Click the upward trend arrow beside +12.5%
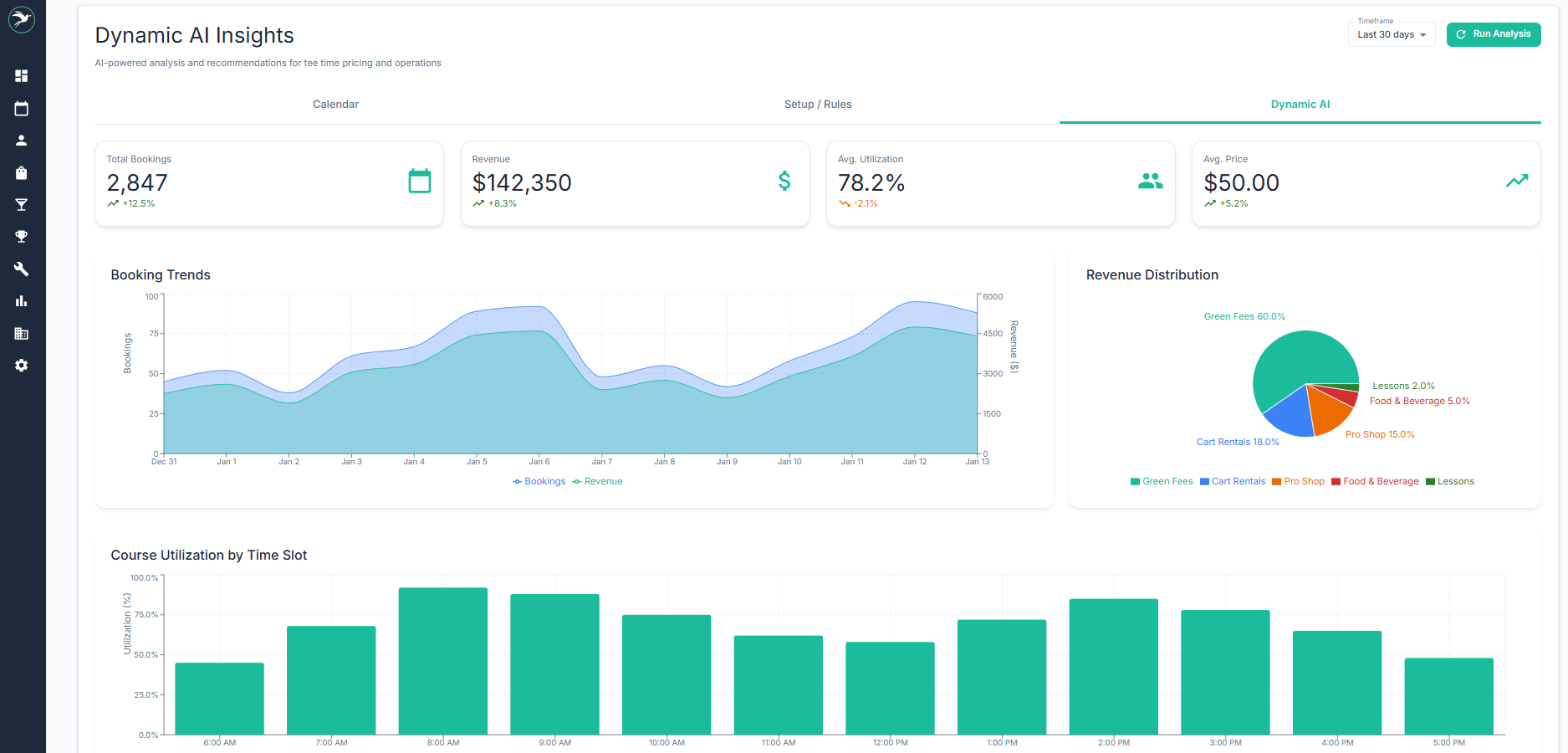Screen dimensions: 1568x753 pos(113,204)
